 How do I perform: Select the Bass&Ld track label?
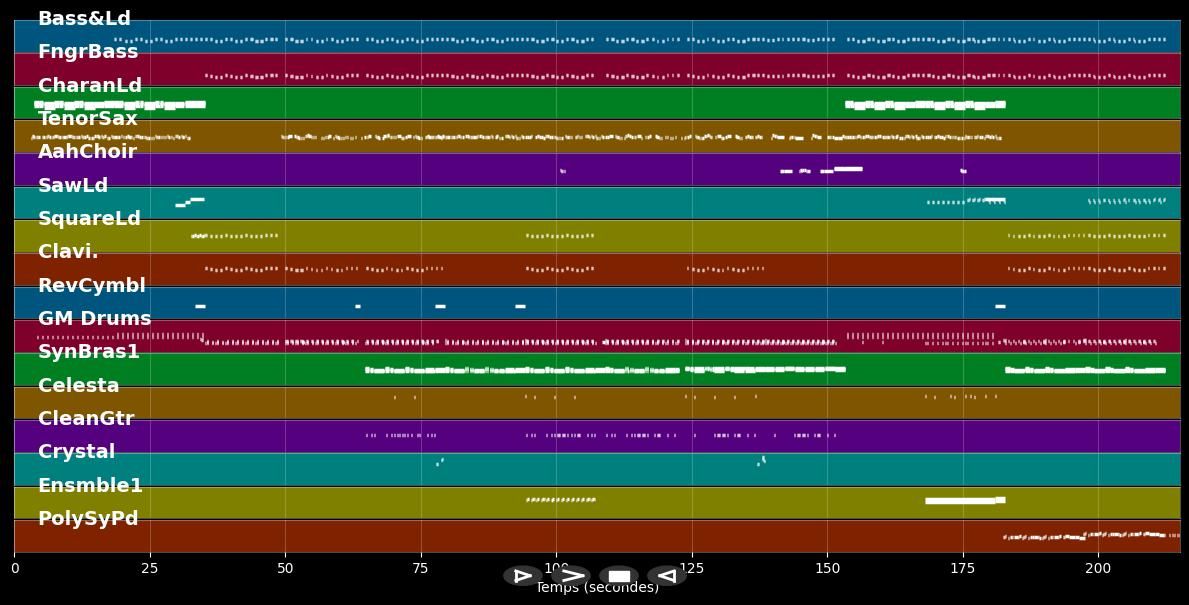(x=84, y=18)
